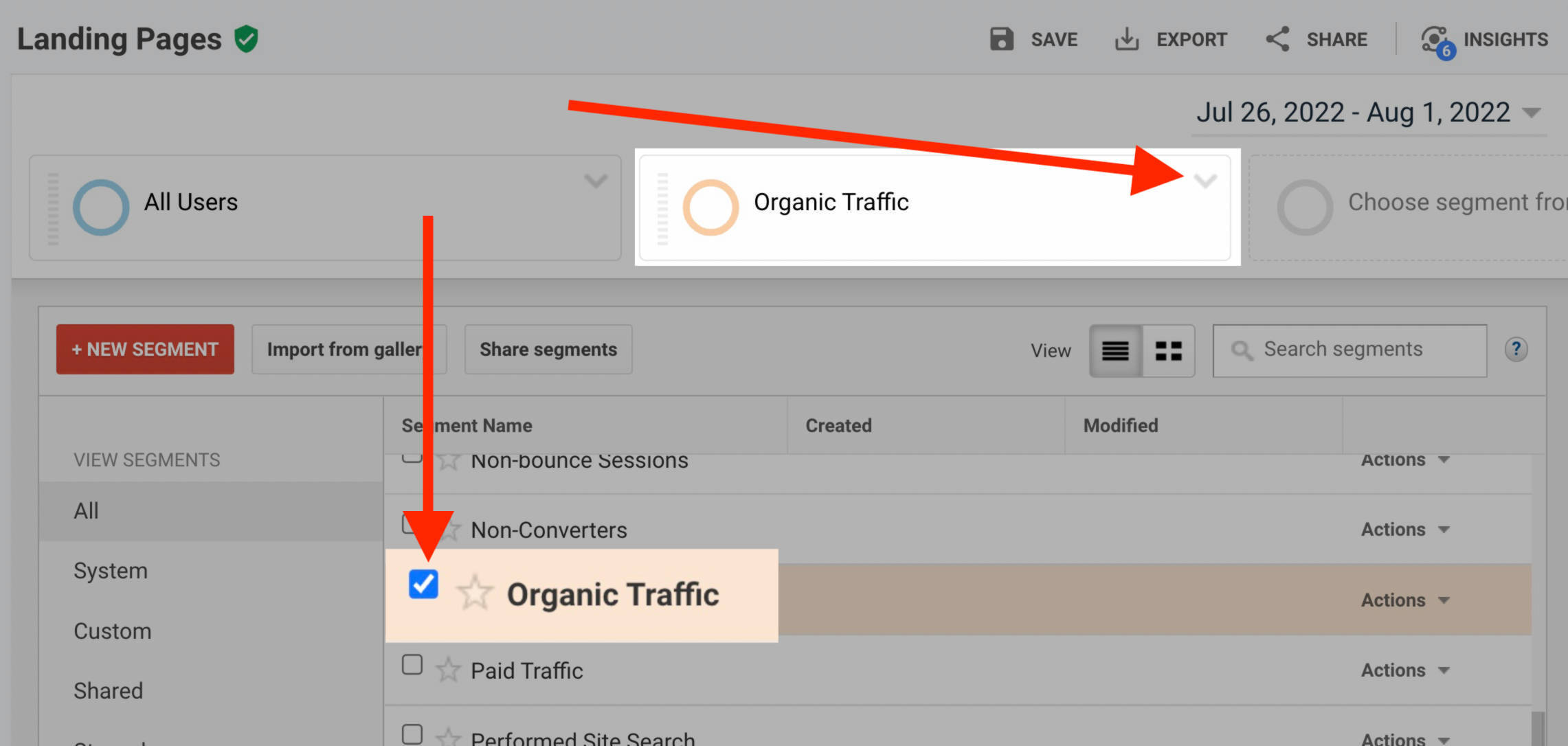Click the Export download icon
The height and width of the screenshot is (746, 1568).
coord(1126,39)
